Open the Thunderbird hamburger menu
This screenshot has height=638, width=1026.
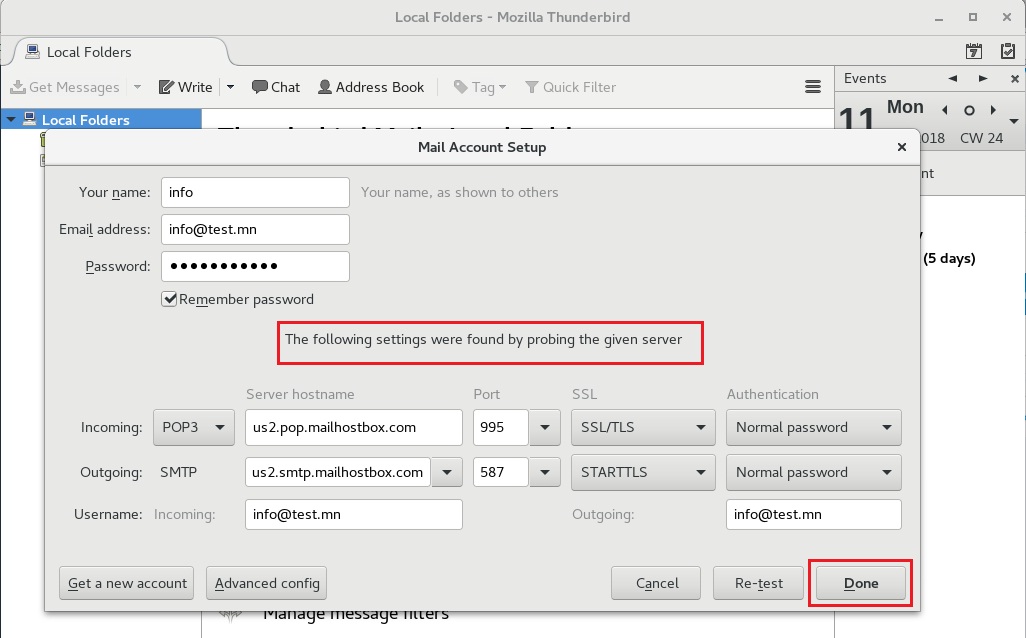pos(813,87)
